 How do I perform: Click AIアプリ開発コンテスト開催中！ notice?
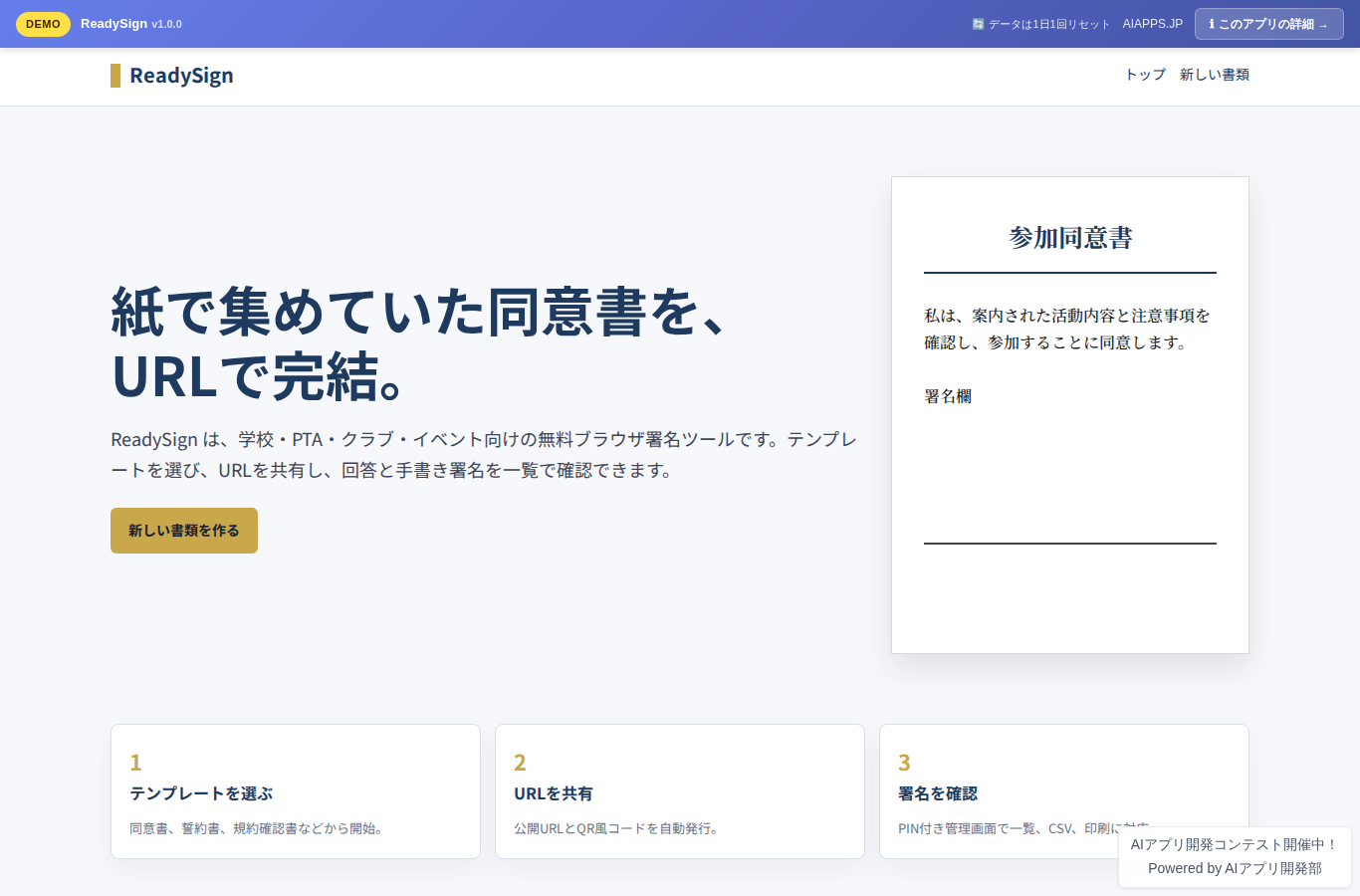(x=1235, y=844)
